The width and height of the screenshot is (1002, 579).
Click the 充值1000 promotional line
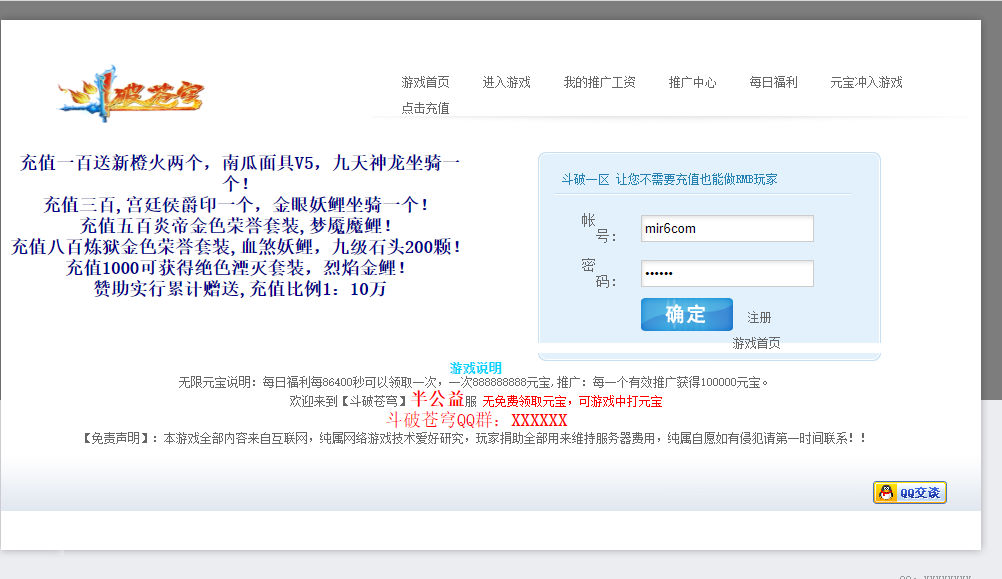[x=236, y=268]
